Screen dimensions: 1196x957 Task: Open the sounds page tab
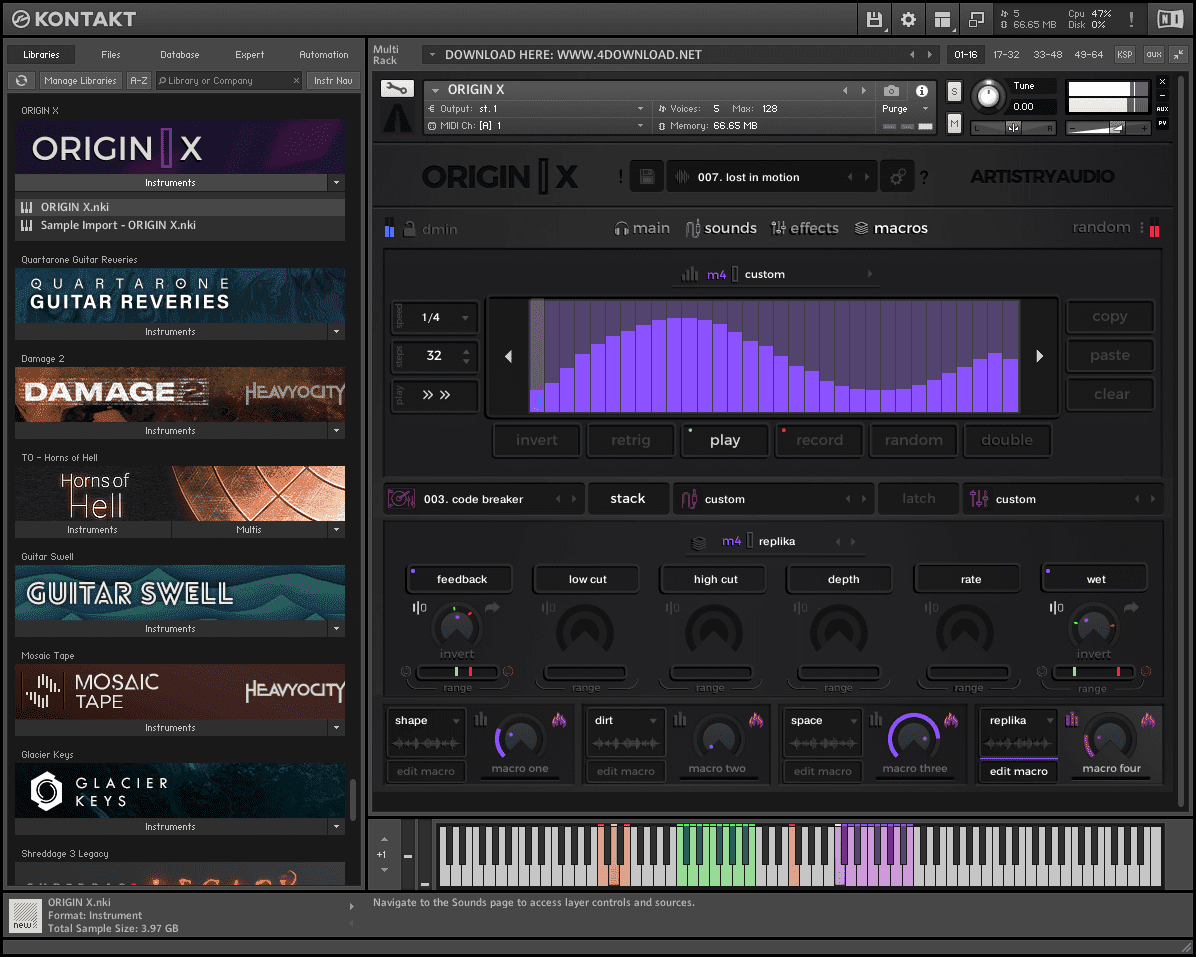click(x=721, y=228)
